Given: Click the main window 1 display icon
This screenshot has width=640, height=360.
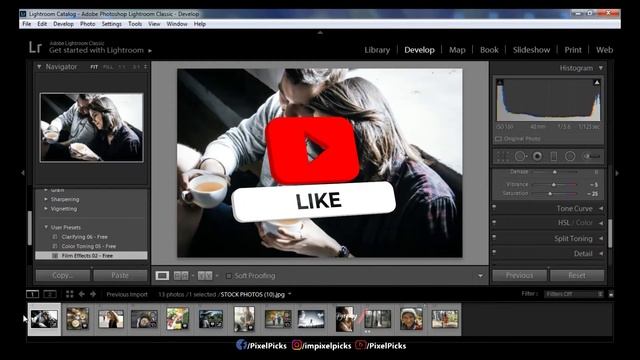Looking at the screenshot, I should (32, 294).
